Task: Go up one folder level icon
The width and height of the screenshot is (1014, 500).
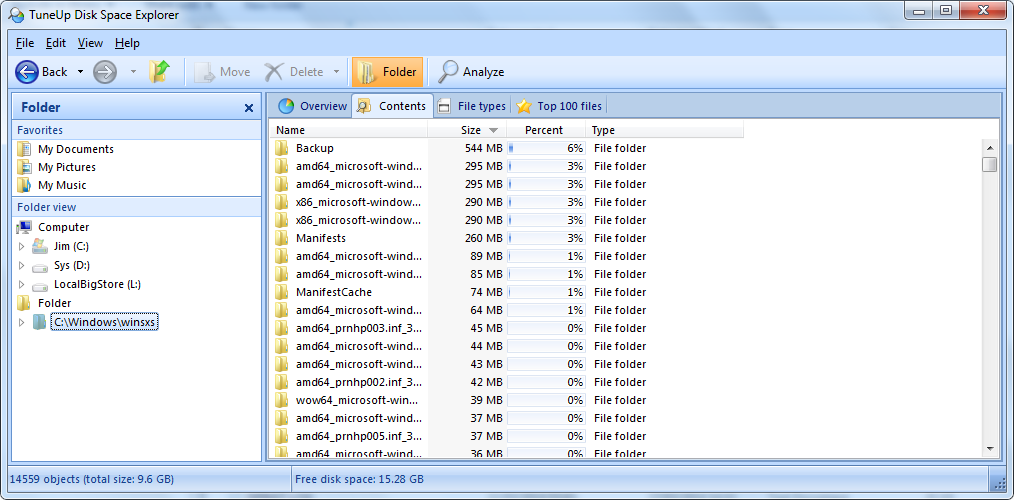Action: click(x=159, y=72)
